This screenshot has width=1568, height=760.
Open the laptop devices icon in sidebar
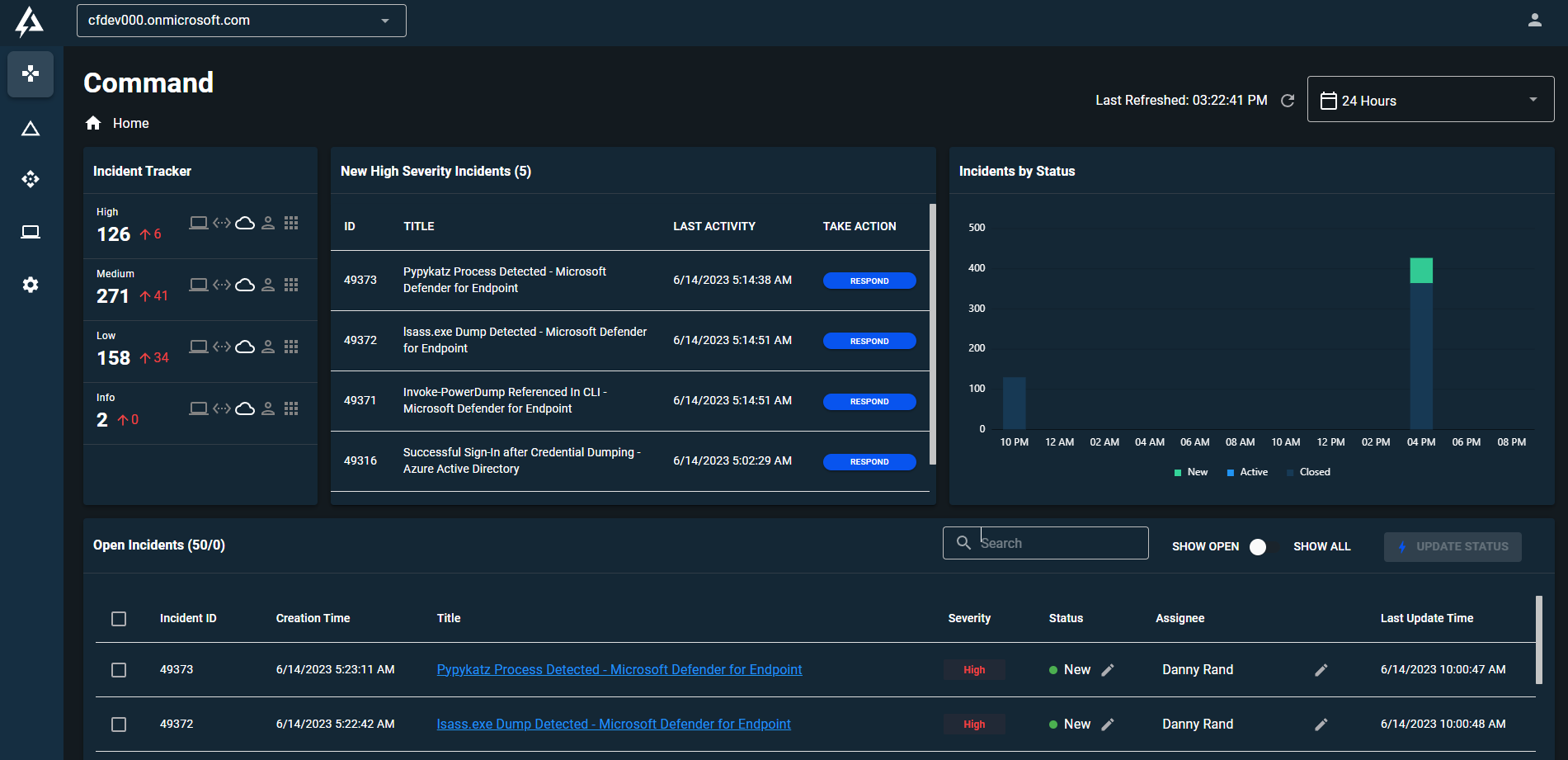point(31,232)
